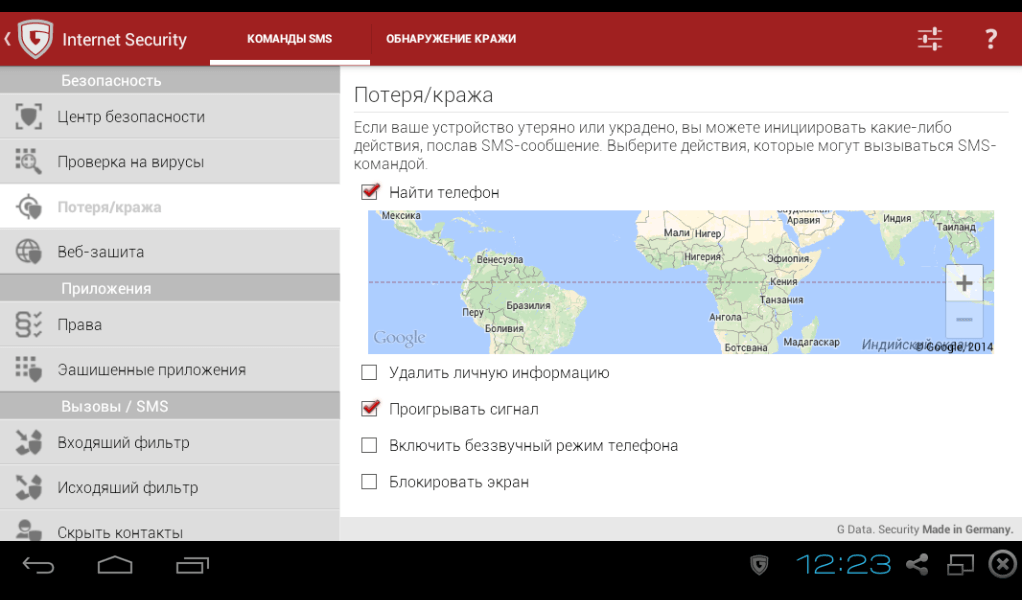
Task: Open the settings sliders icon in toolbar
Action: [x=928, y=38]
